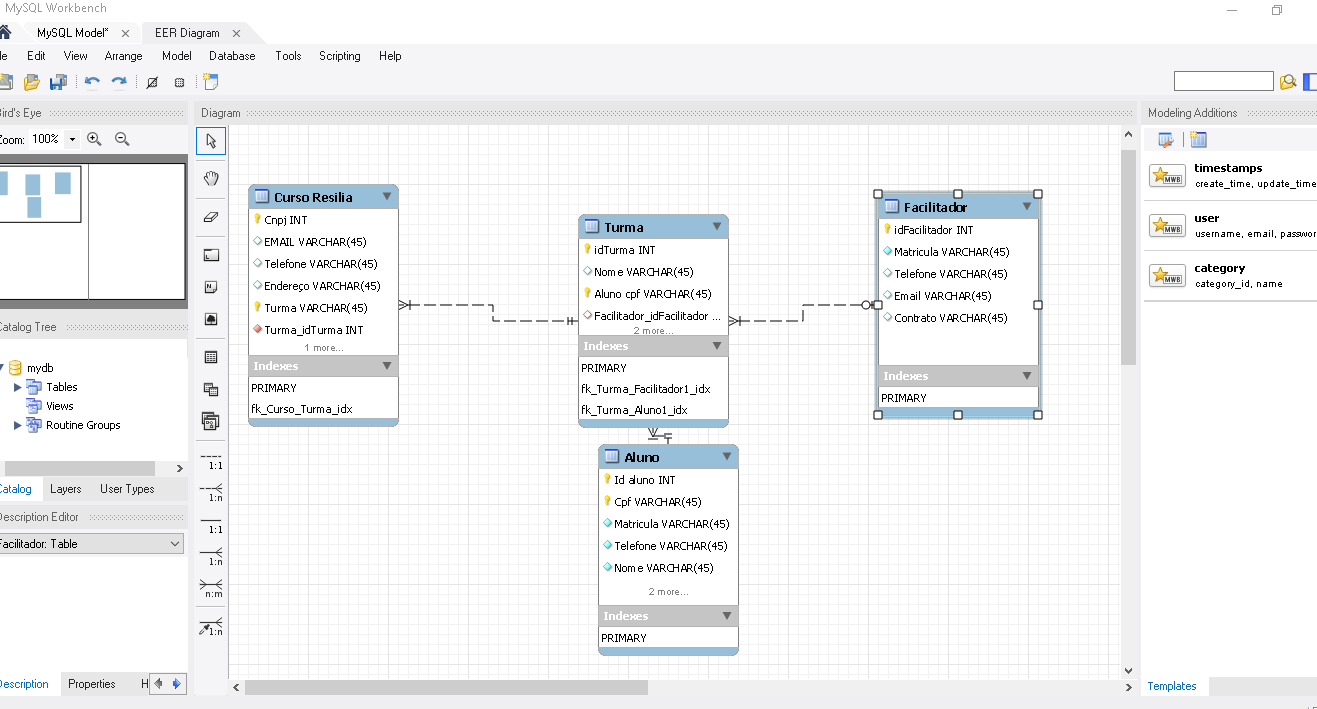The height and width of the screenshot is (709, 1317).
Task: Select the fk_Turma_Aluno1_idx index row
Action: tap(653, 410)
